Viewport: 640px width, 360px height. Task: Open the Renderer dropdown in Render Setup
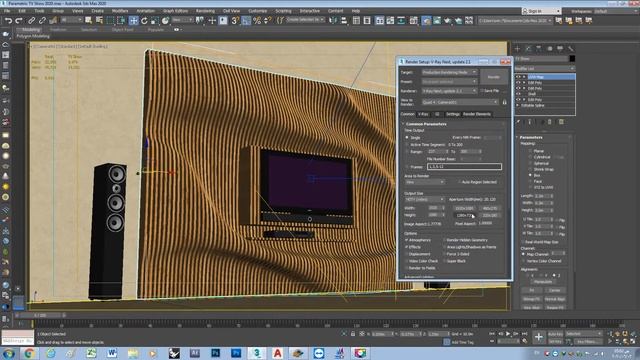(x=449, y=91)
